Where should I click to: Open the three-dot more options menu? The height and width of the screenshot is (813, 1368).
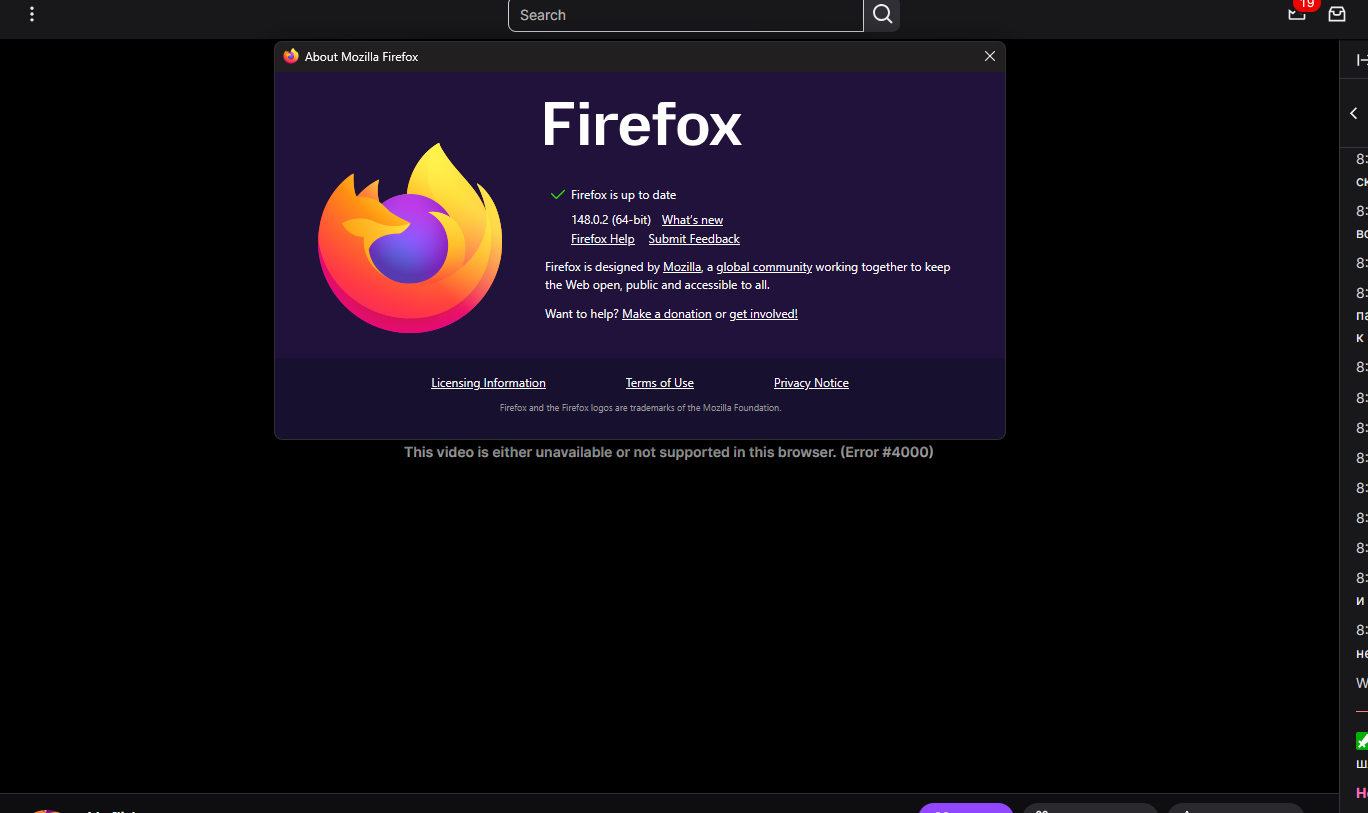[x=32, y=15]
